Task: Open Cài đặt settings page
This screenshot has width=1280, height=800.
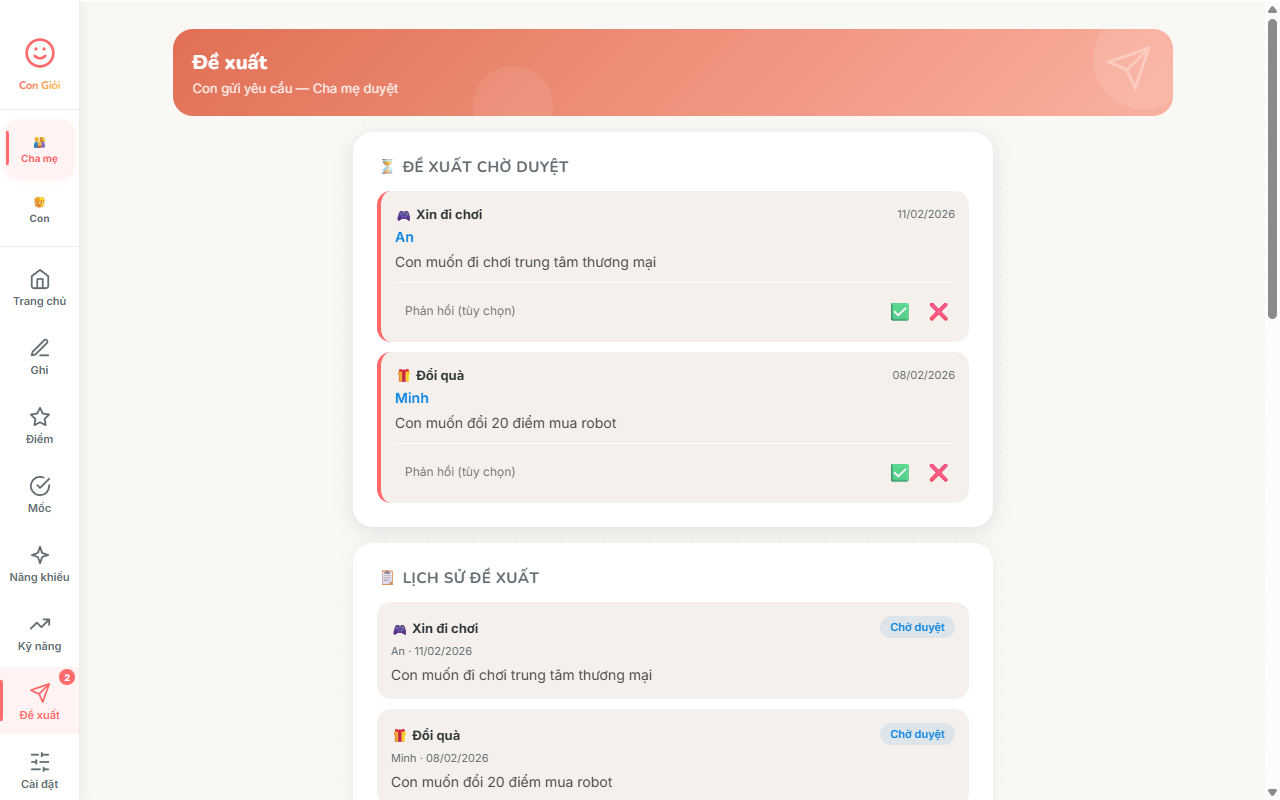Action: 40,770
